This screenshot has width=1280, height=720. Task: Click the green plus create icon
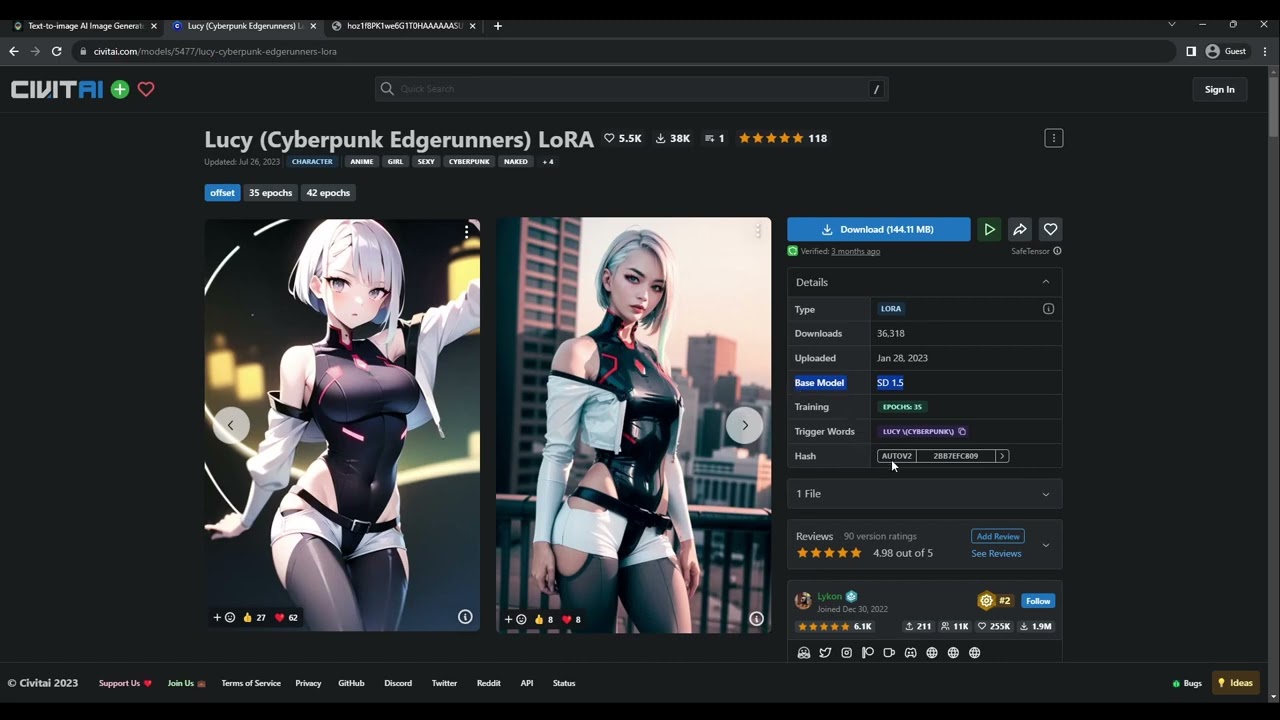120,89
